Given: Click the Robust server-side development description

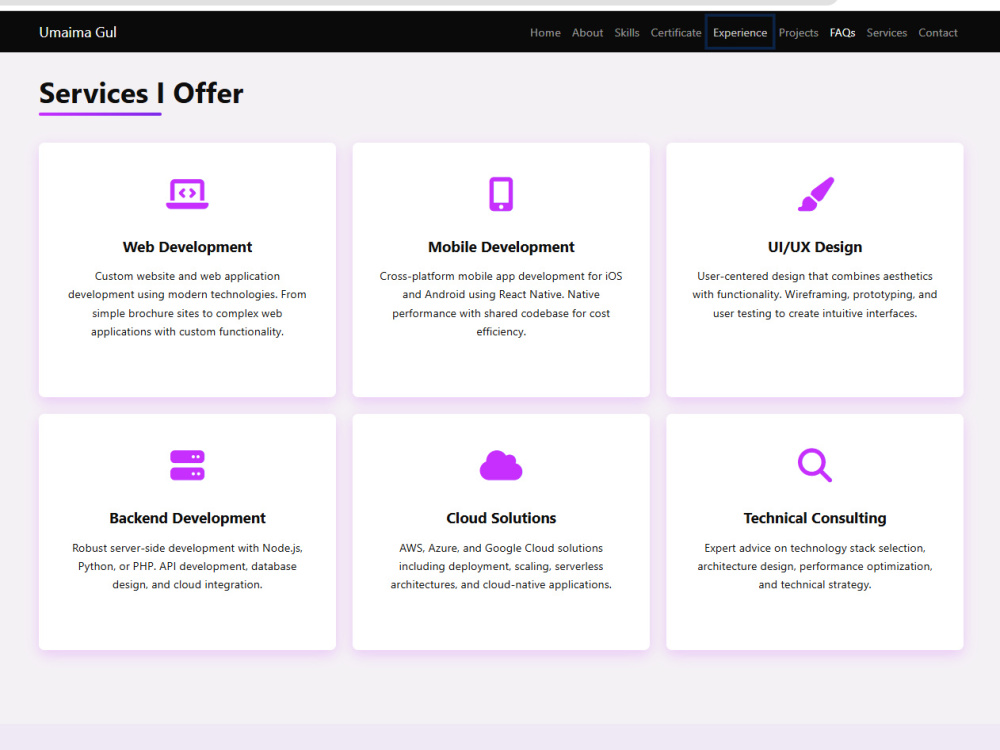Looking at the screenshot, I should coord(187,566).
